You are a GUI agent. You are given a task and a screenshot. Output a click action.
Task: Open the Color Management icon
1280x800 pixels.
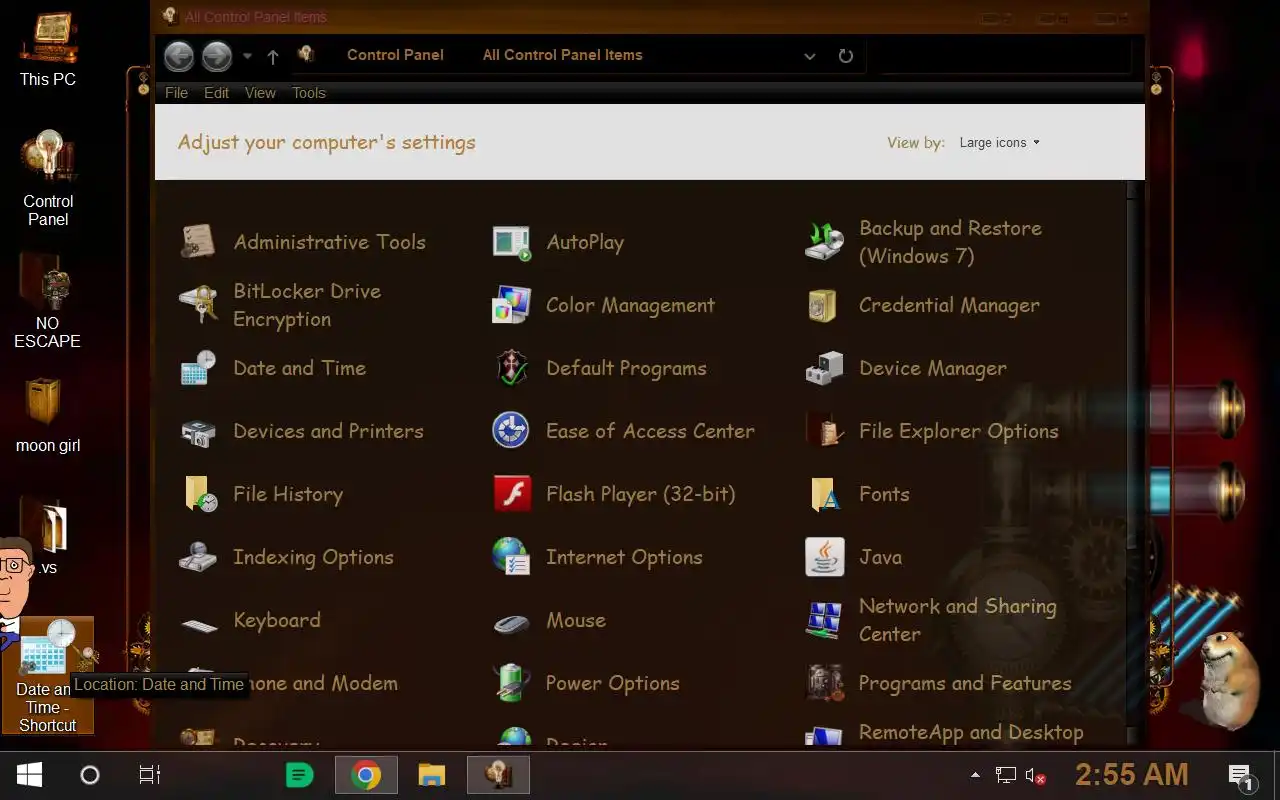[x=511, y=305]
